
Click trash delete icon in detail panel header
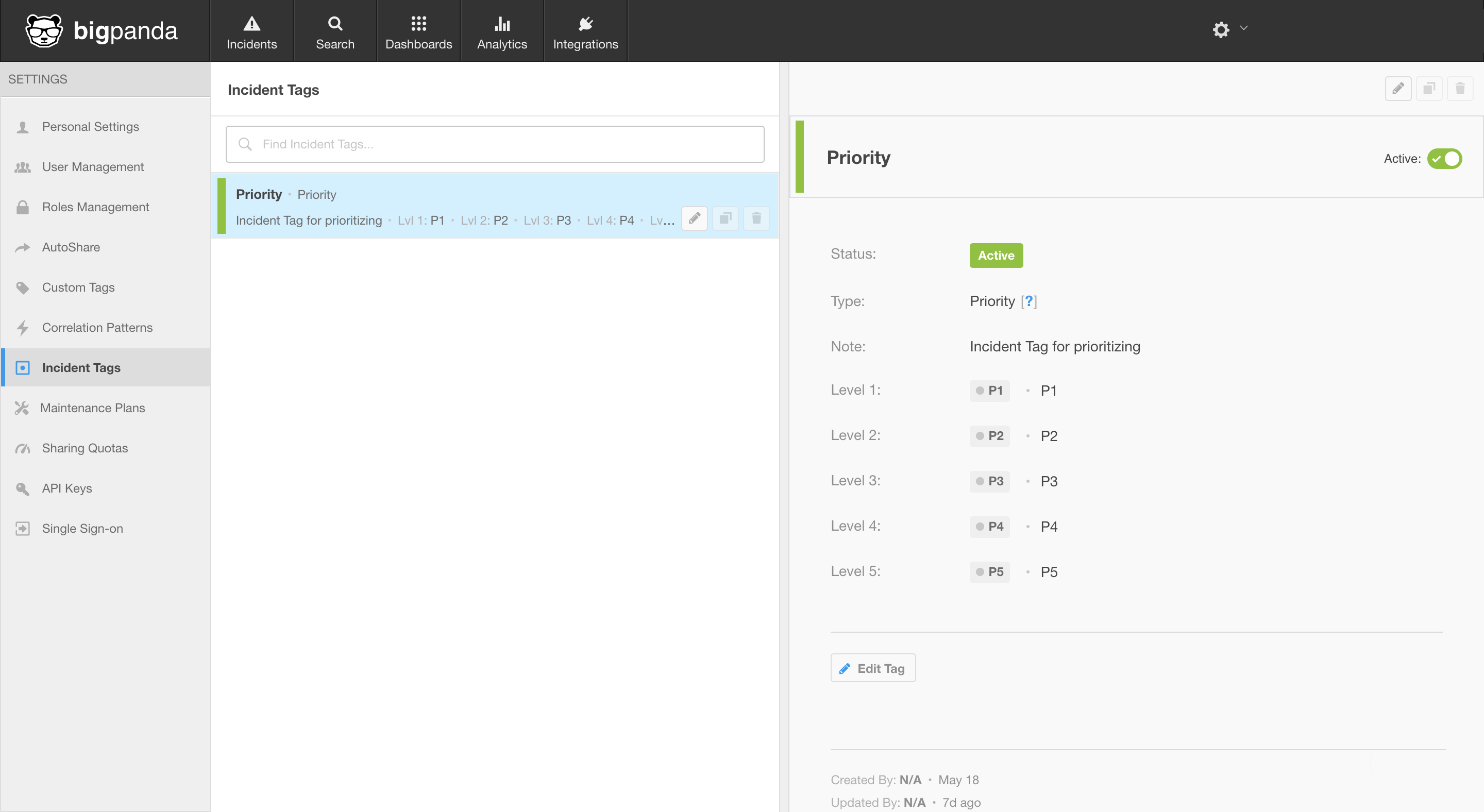pos(1460,89)
